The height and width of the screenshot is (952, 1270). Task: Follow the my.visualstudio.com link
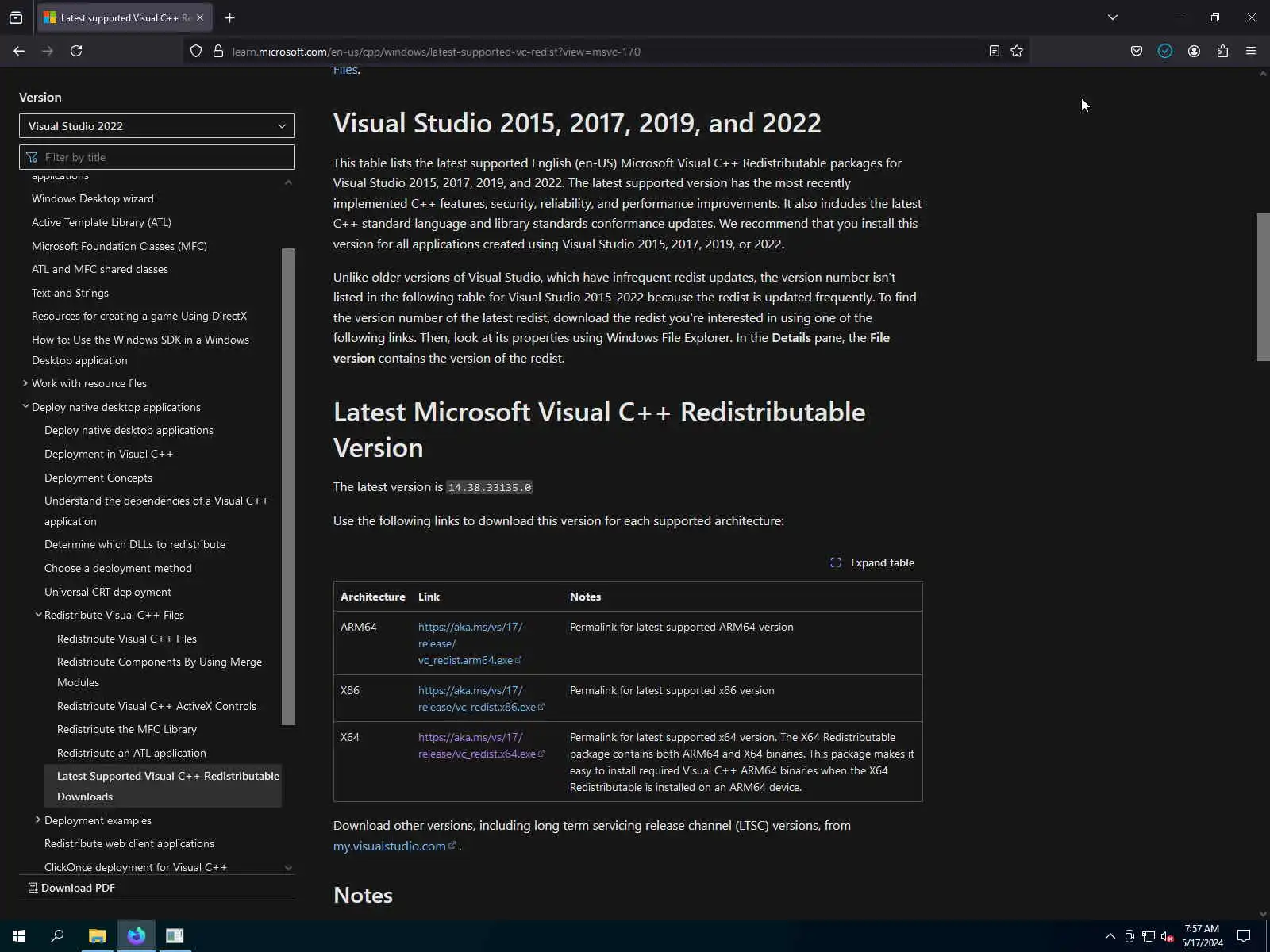394,846
